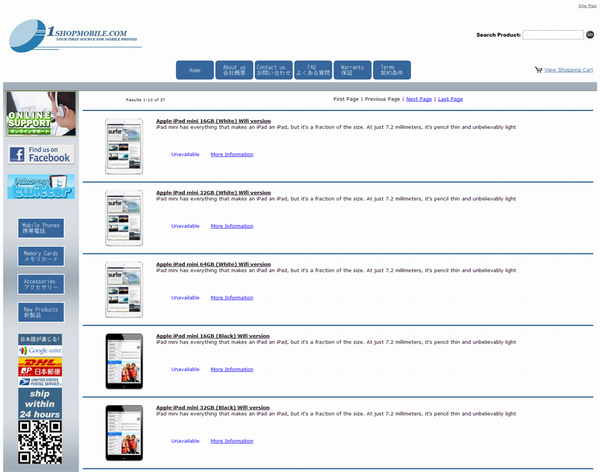This screenshot has height=472, width=600.
Task: Click the Search Product input field
Action: (553, 35)
